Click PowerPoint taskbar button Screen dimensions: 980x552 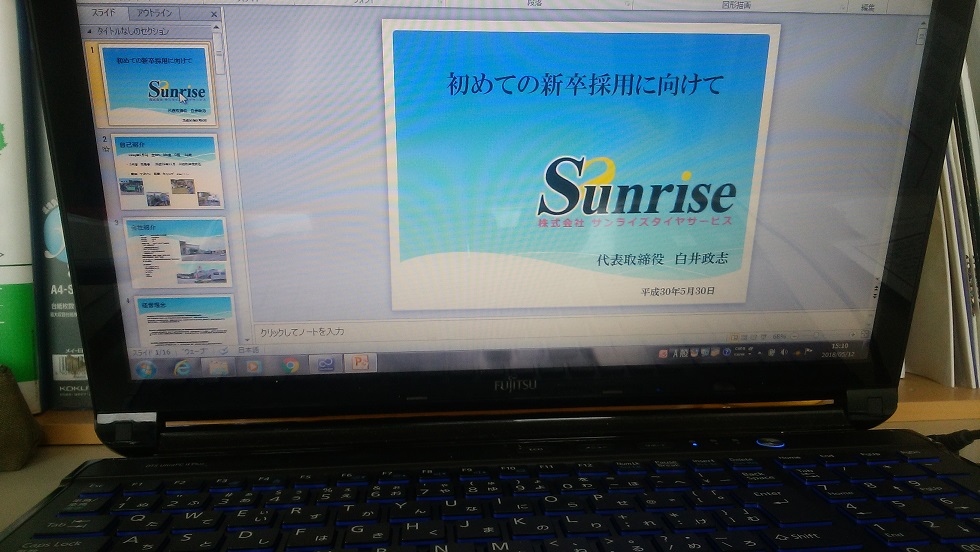point(360,363)
